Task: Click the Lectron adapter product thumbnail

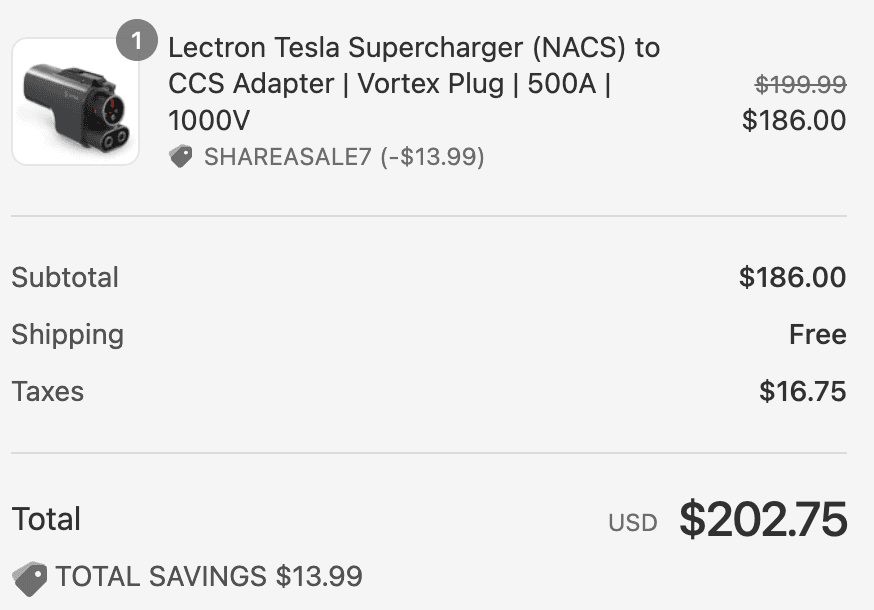Action: pyautogui.click(x=75, y=102)
